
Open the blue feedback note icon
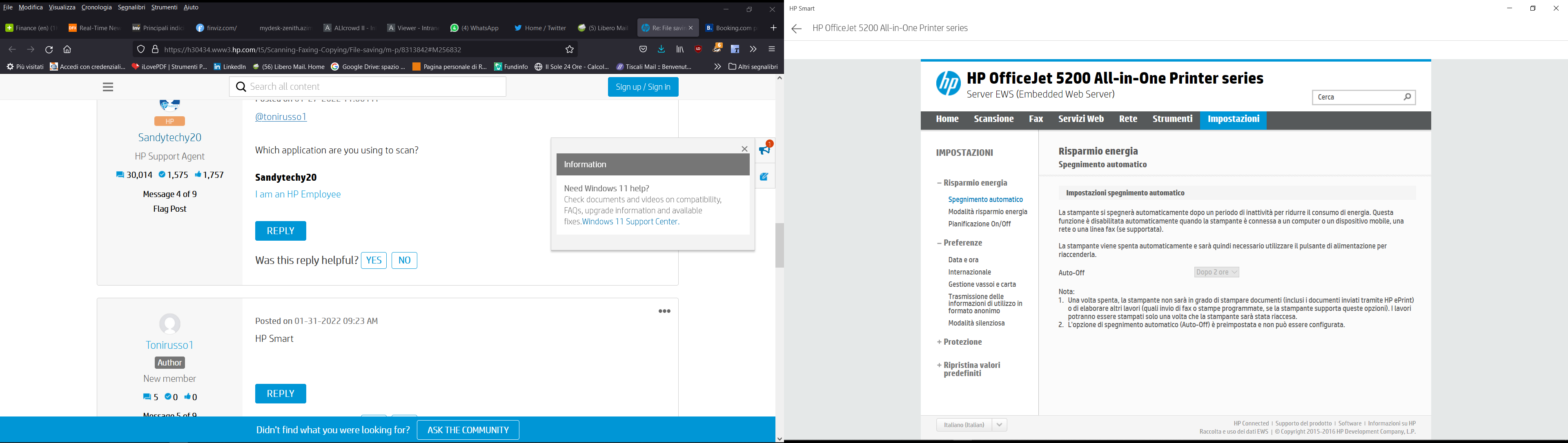pos(764,176)
